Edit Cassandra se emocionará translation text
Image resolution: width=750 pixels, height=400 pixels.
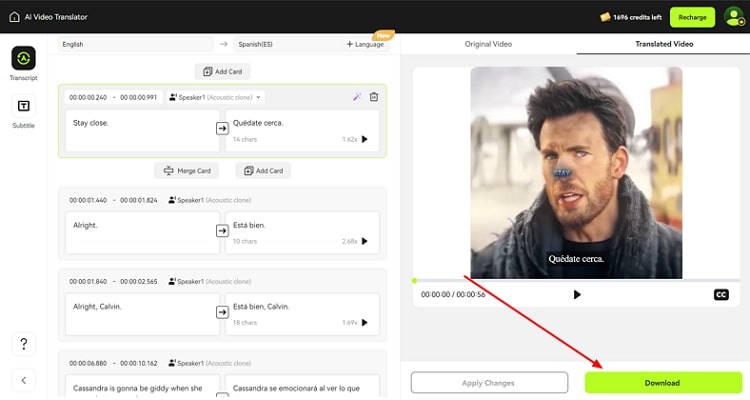(x=302, y=388)
